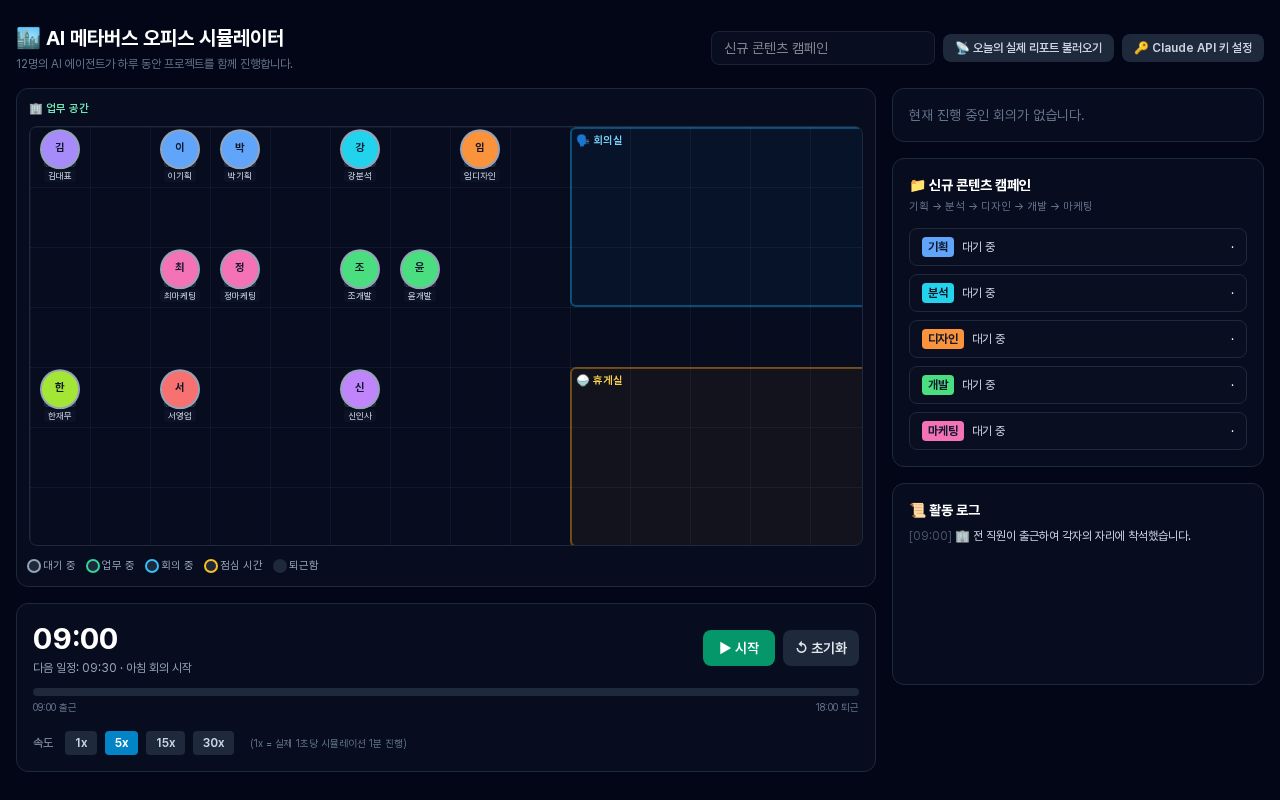Select agent avatar 강분석
Screen dimensions: 1280x800
[x=360, y=149]
